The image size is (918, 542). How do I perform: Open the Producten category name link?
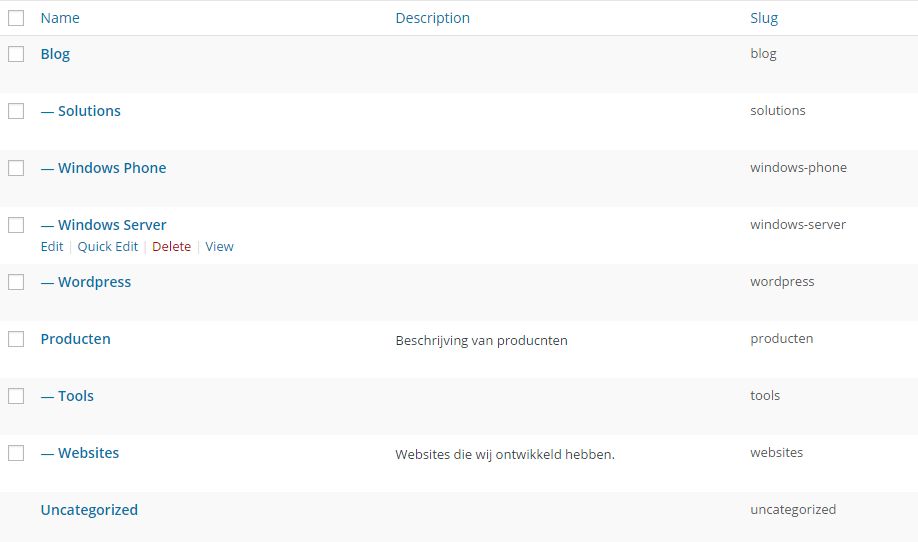[76, 339]
